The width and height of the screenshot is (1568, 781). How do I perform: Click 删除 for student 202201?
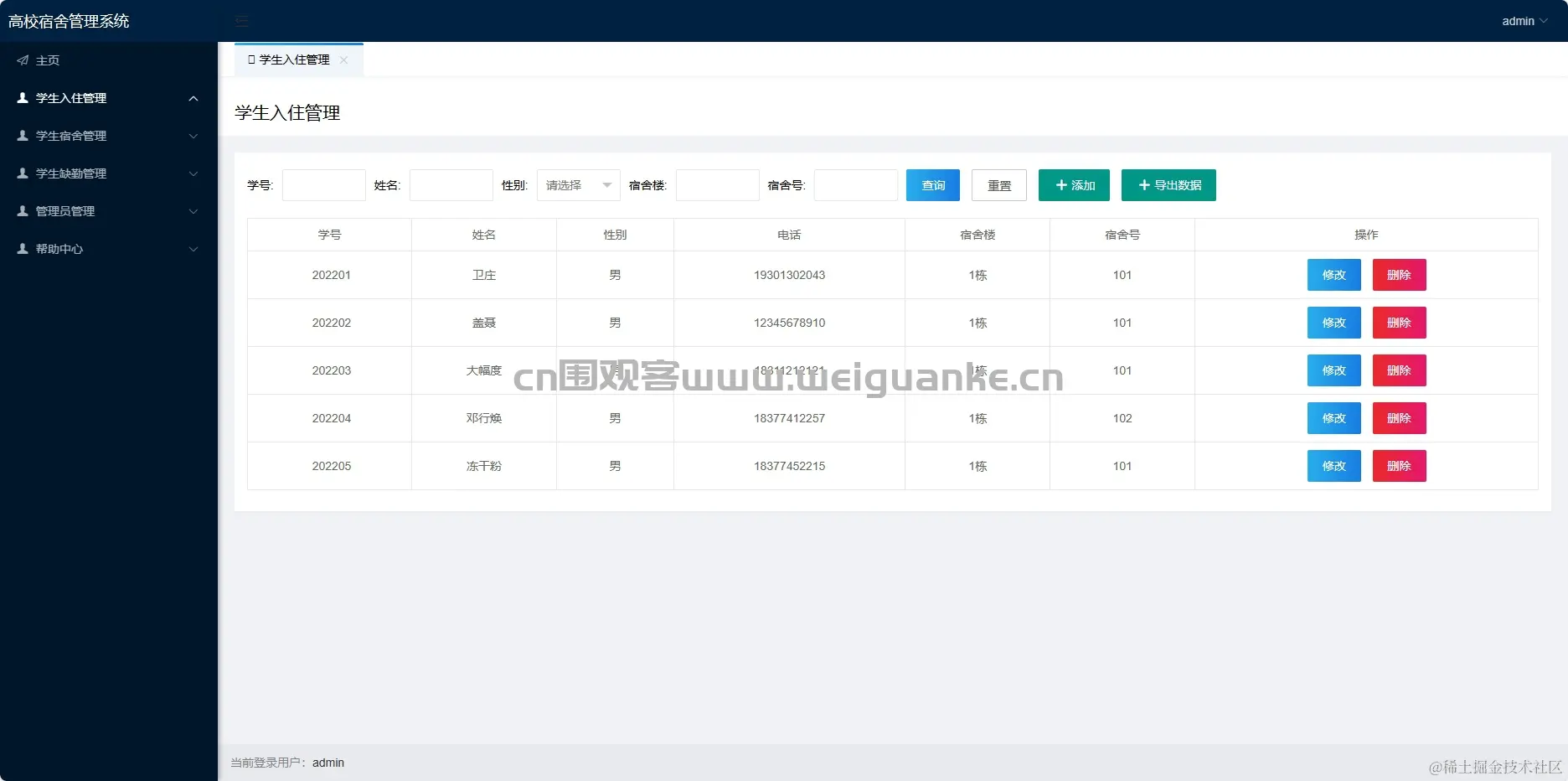pyautogui.click(x=1400, y=275)
